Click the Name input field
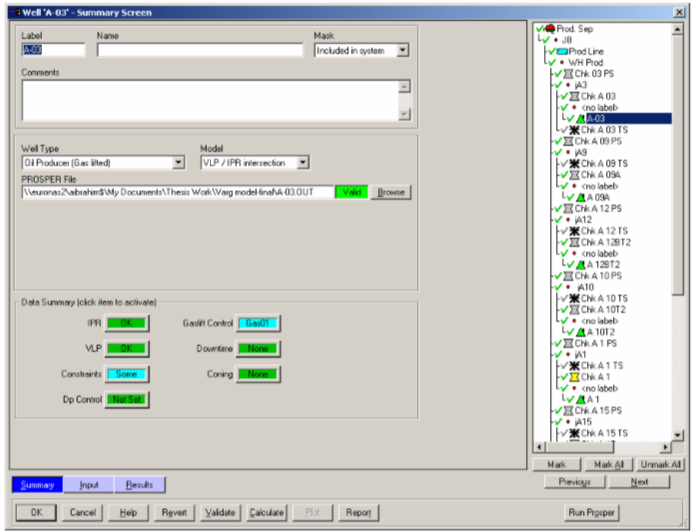The height and width of the screenshot is (532, 694). tap(200, 50)
